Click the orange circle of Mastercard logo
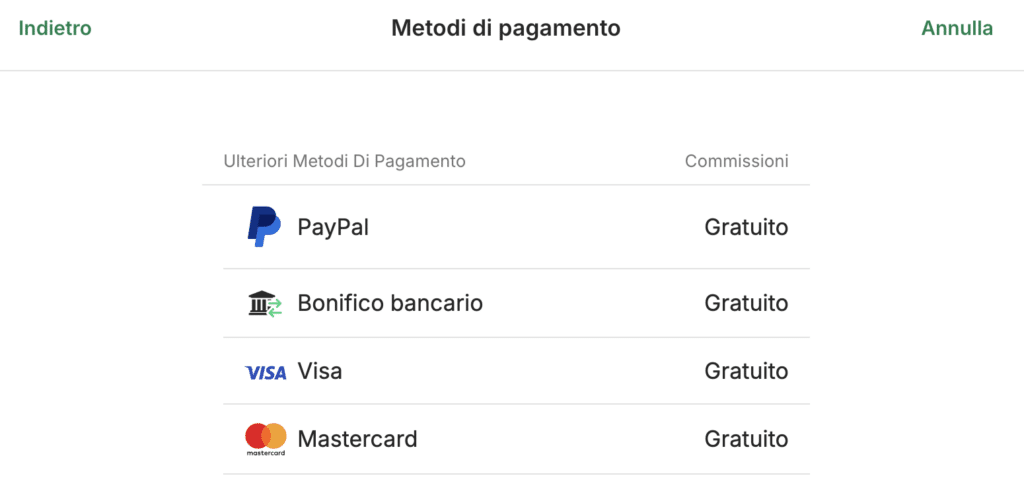 [275, 436]
